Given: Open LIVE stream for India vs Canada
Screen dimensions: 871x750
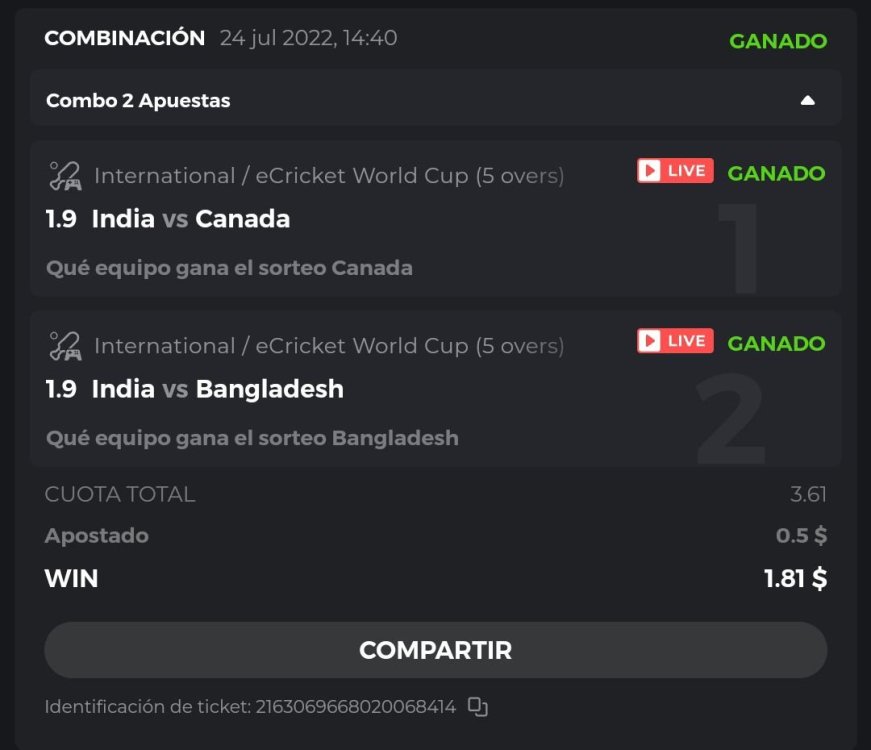Looking at the screenshot, I should tap(675, 171).
